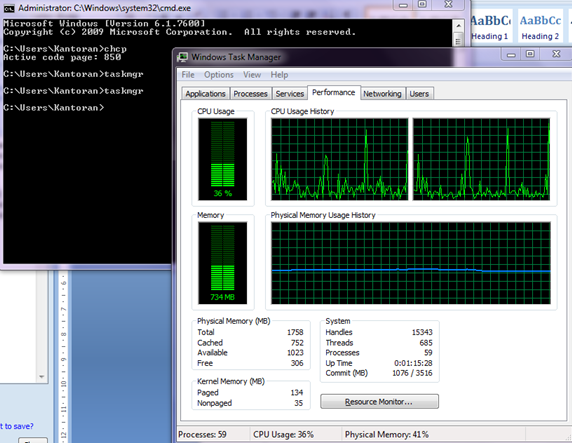Click the right CPU Usage History graph
This screenshot has width=572, height=443.
(x=481, y=159)
